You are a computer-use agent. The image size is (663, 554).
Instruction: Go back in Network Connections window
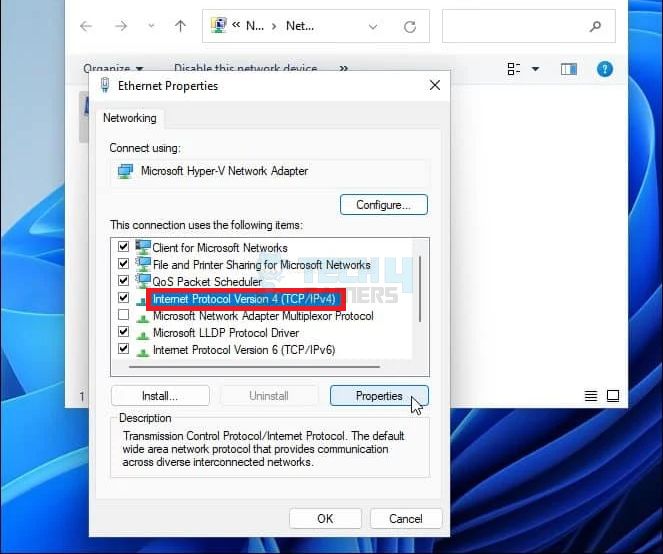[x=86, y=26]
